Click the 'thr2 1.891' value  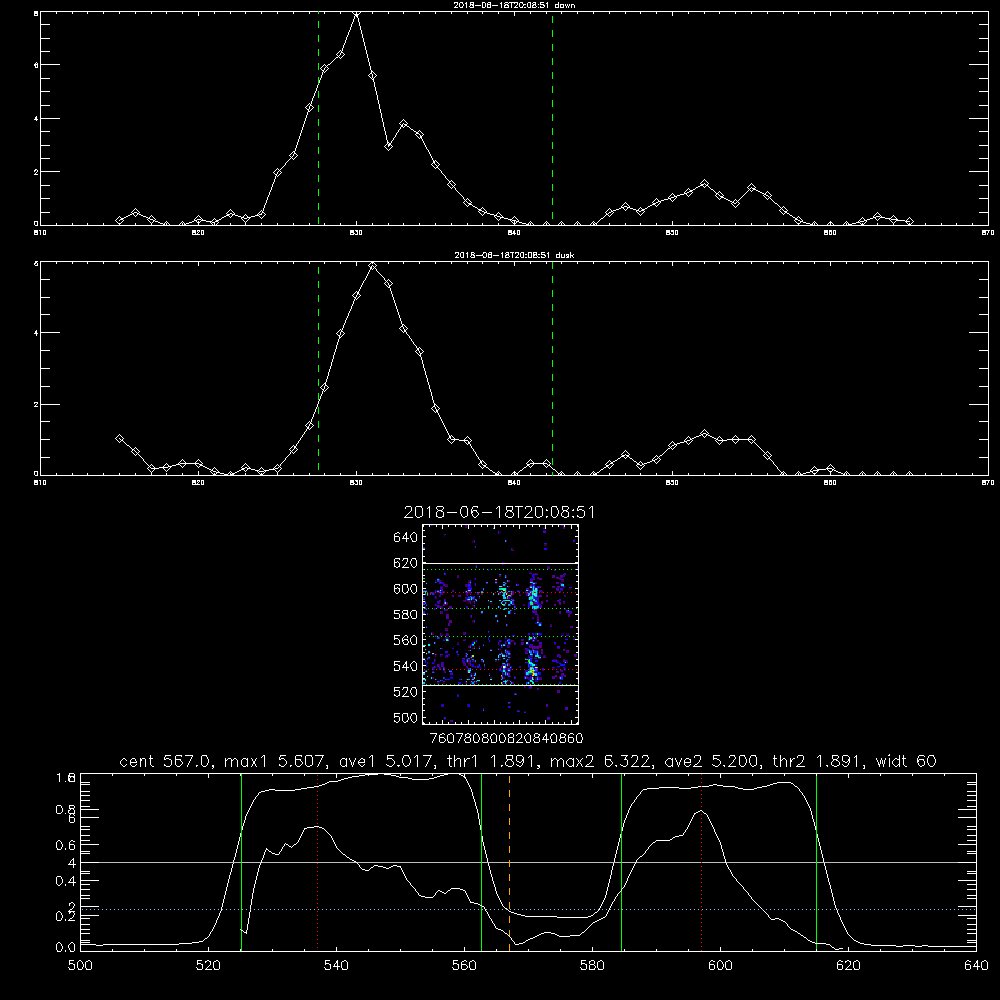819,761
